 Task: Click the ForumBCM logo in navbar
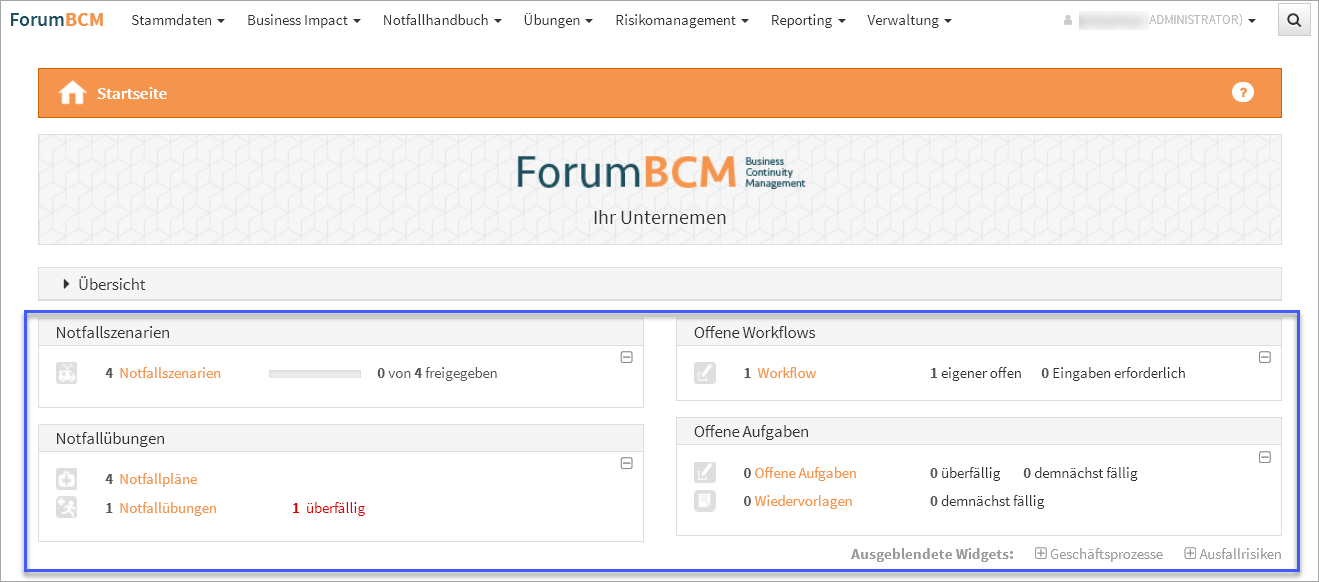point(57,20)
